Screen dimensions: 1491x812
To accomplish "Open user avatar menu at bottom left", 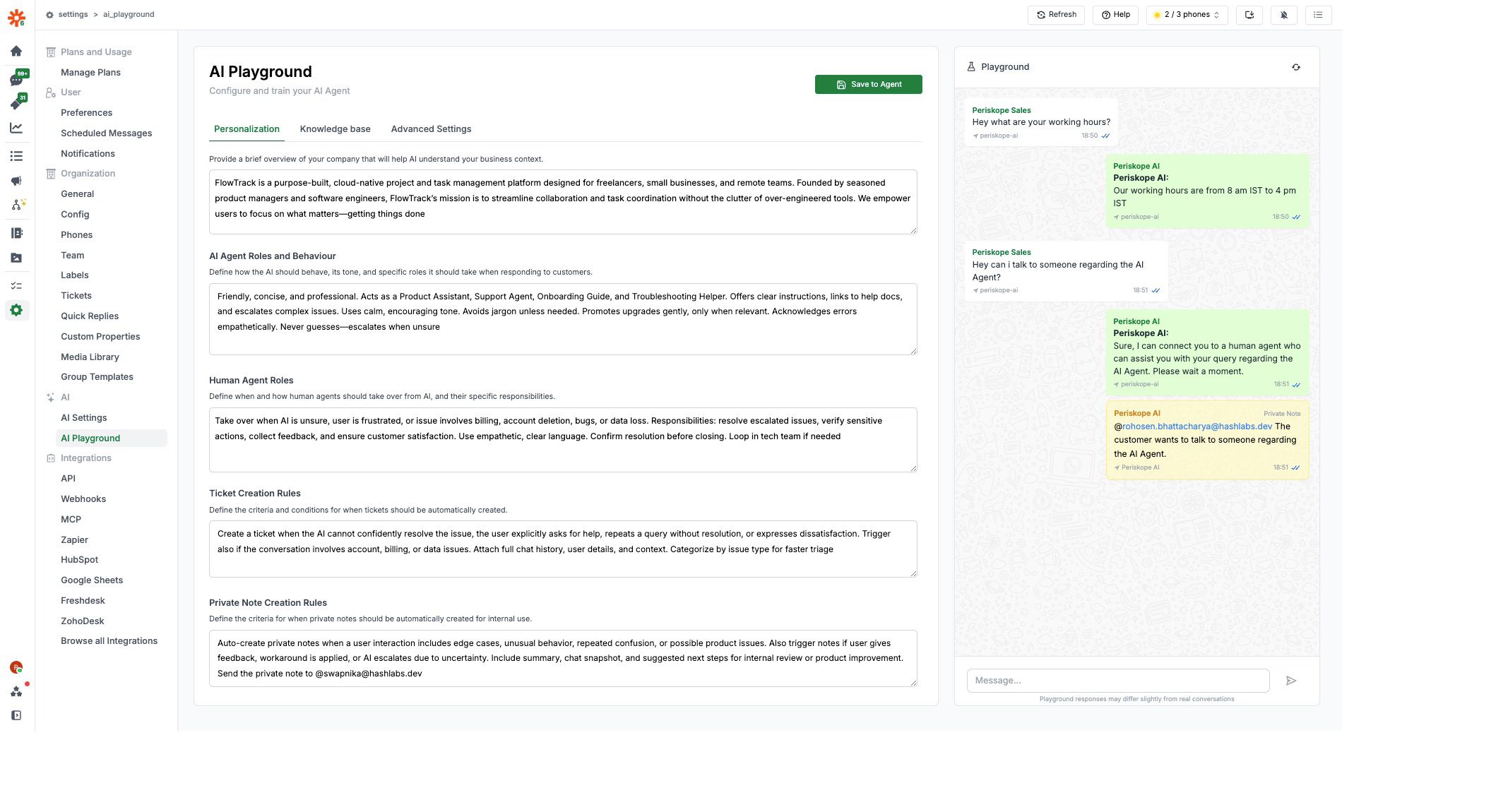I will (x=16, y=667).
